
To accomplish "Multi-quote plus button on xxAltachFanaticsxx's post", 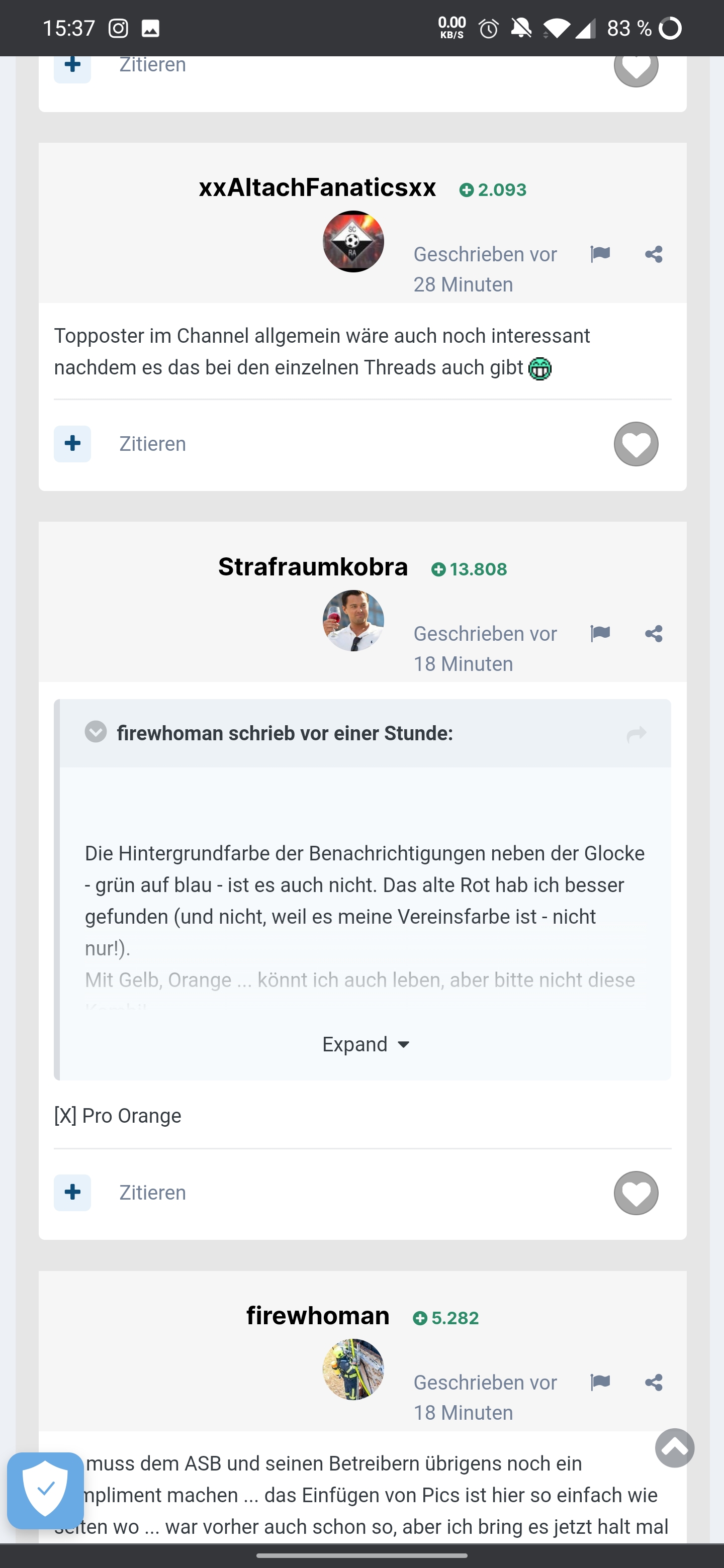I will click(72, 444).
